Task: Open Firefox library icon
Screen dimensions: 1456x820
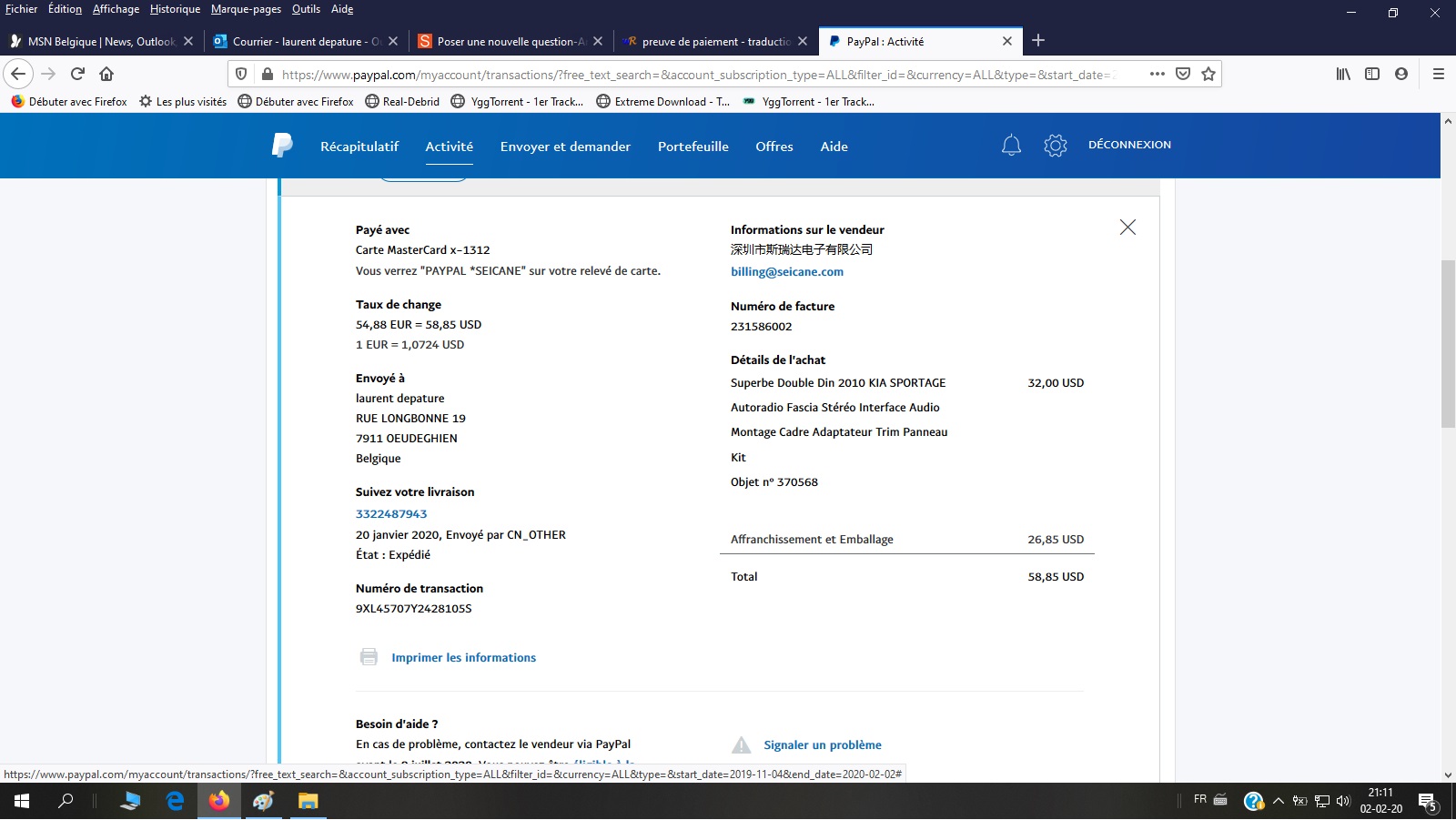Action: (1343, 74)
